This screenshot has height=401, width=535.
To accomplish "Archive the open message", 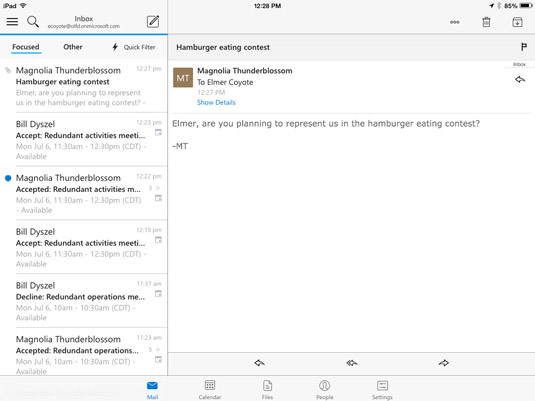I will click(x=517, y=22).
